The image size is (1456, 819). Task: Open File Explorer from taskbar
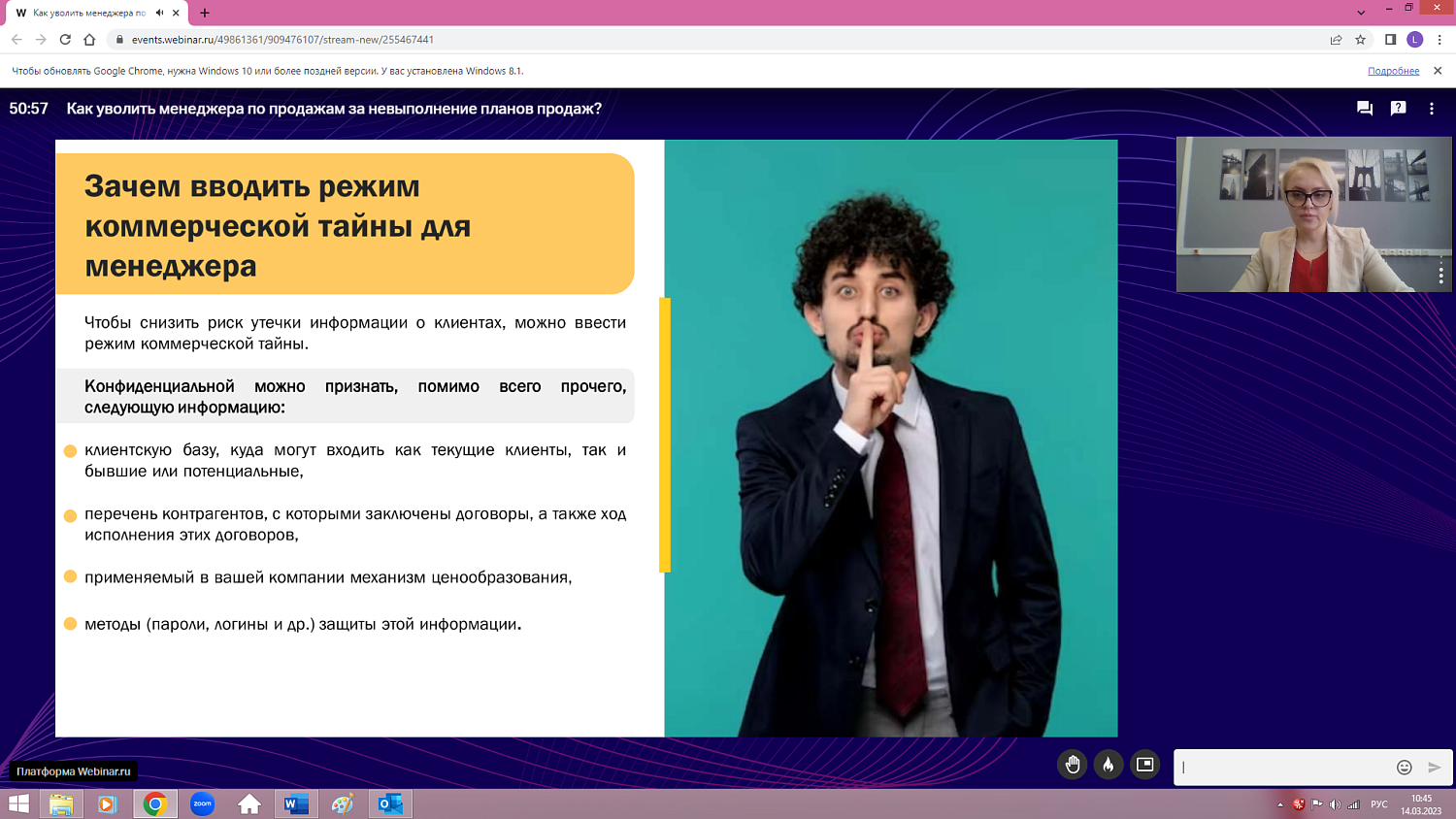(61, 803)
